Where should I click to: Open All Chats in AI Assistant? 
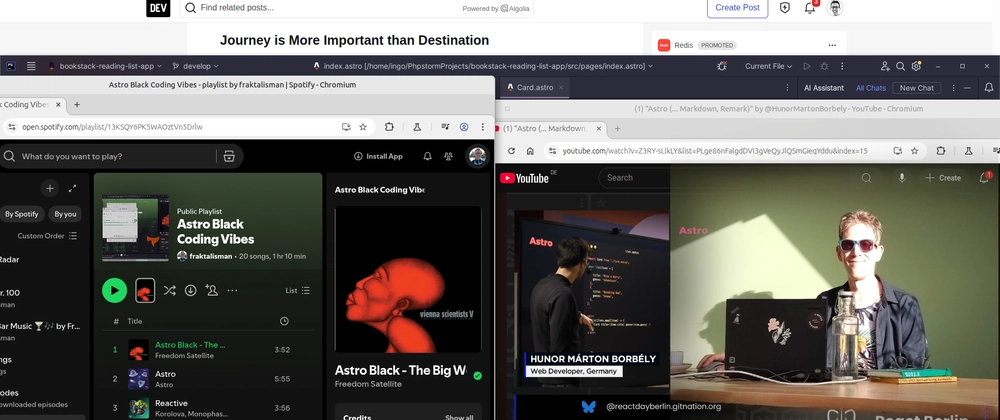pyautogui.click(x=871, y=88)
